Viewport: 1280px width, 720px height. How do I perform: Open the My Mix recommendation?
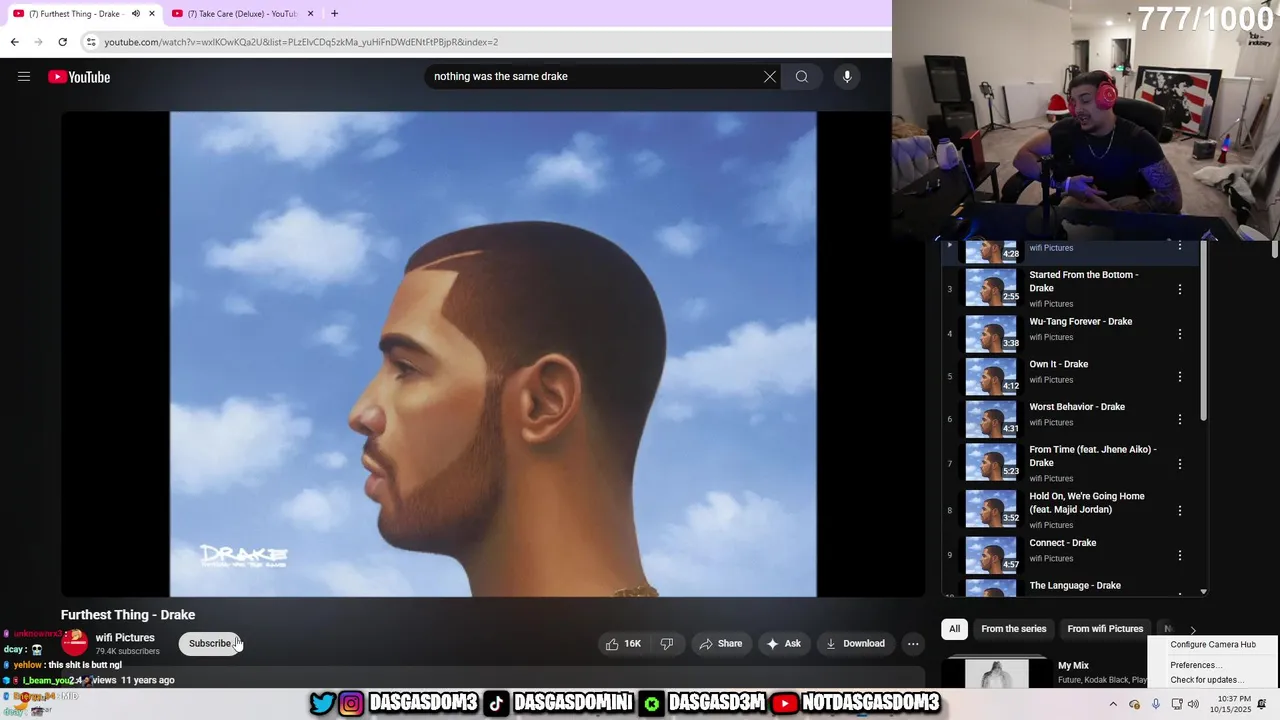click(x=1073, y=666)
